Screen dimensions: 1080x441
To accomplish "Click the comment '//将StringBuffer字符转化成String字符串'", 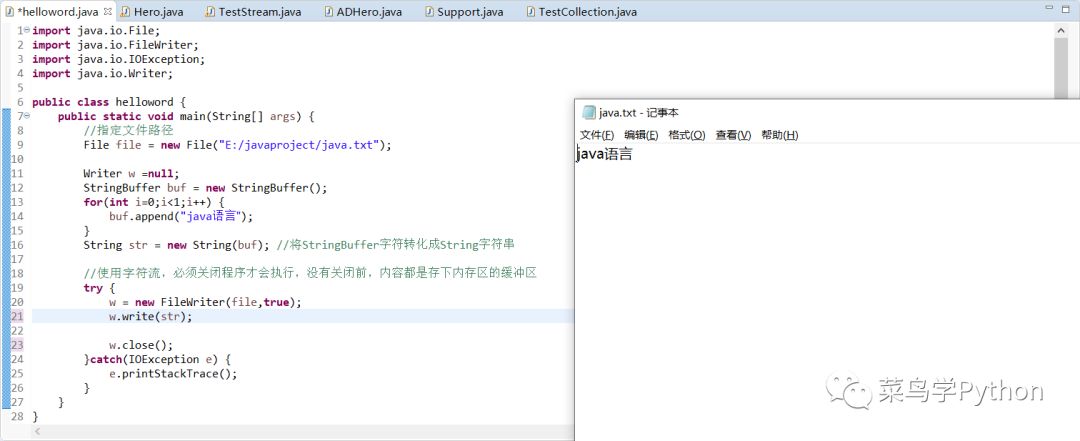I will click(395, 245).
